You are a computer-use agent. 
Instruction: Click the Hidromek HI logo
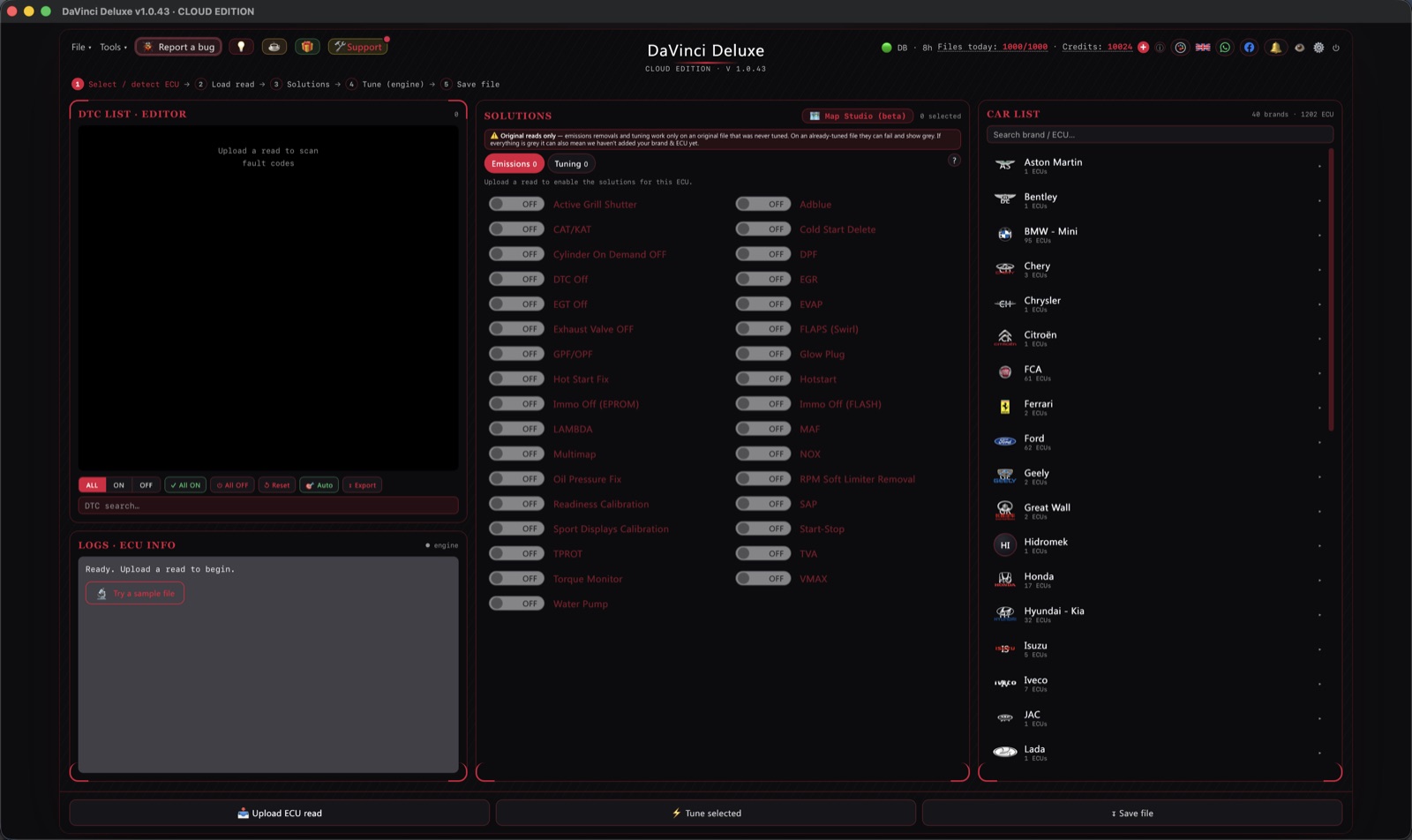click(x=1004, y=544)
